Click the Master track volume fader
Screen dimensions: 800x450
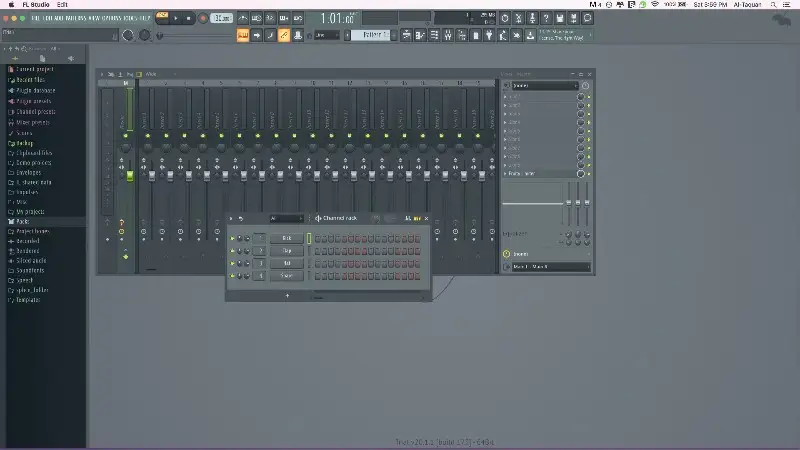click(129, 175)
